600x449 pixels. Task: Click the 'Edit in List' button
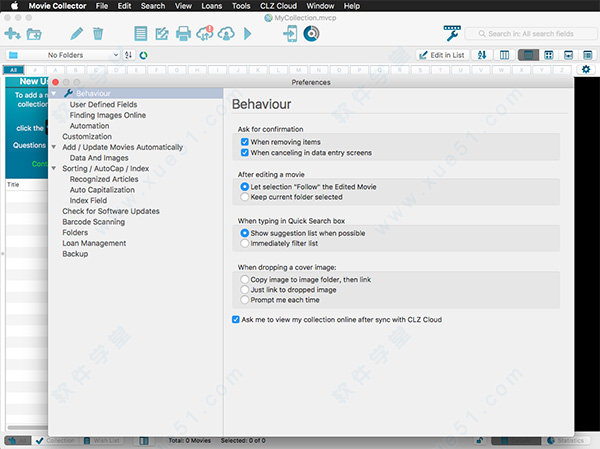click(442, 55)
